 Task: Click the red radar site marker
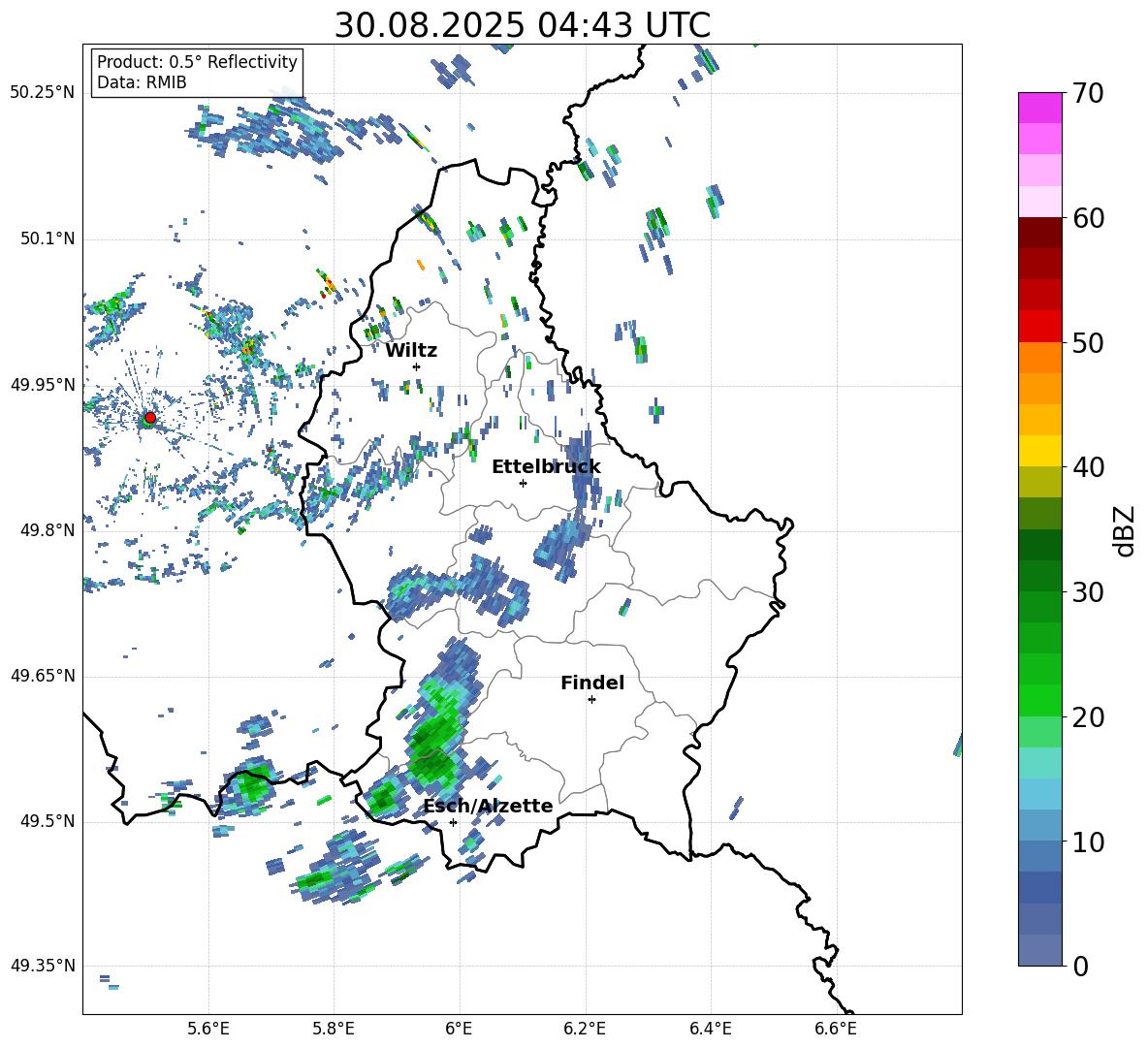[150, 418]
